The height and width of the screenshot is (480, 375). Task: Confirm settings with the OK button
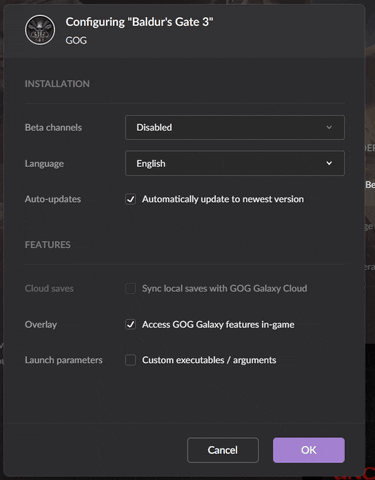click(309, 450)
